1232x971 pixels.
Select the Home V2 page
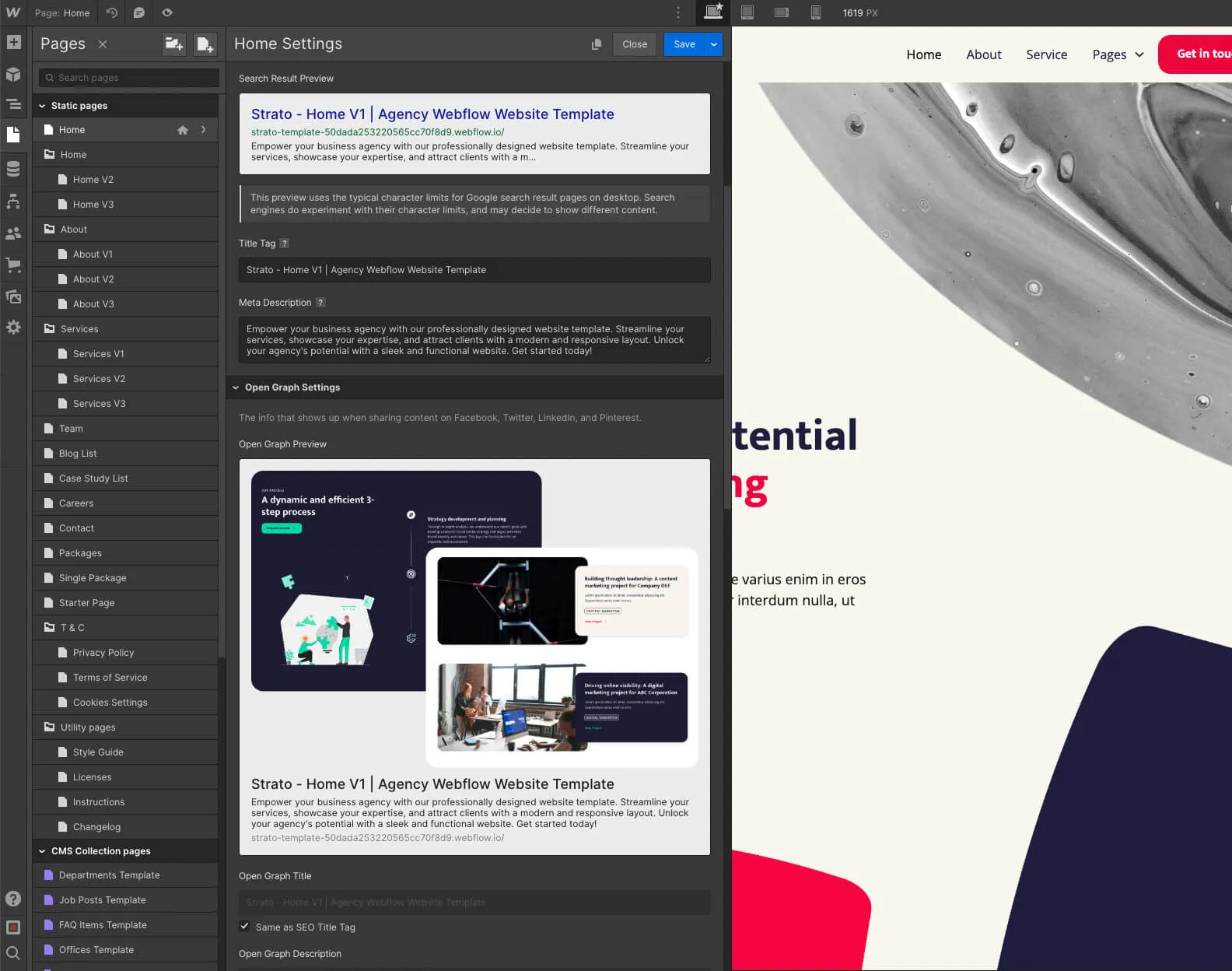tap(125, 180)
